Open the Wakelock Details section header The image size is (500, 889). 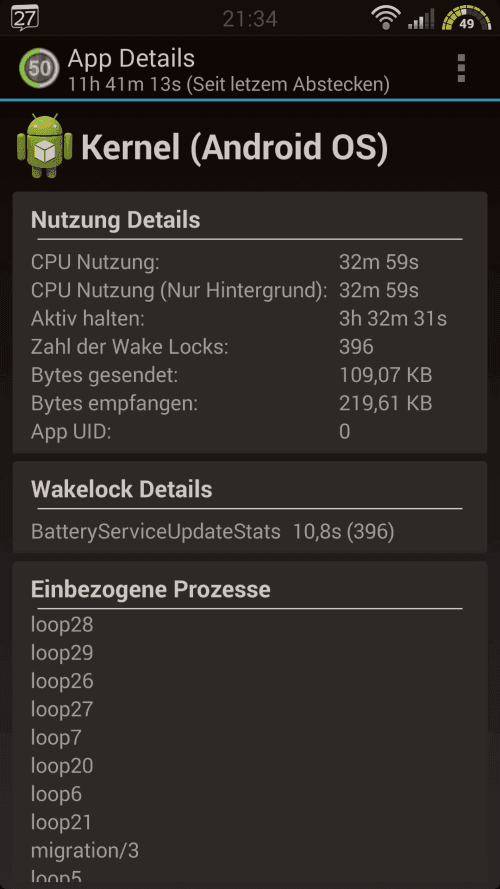pyautogui.click(x=122, y=489)
